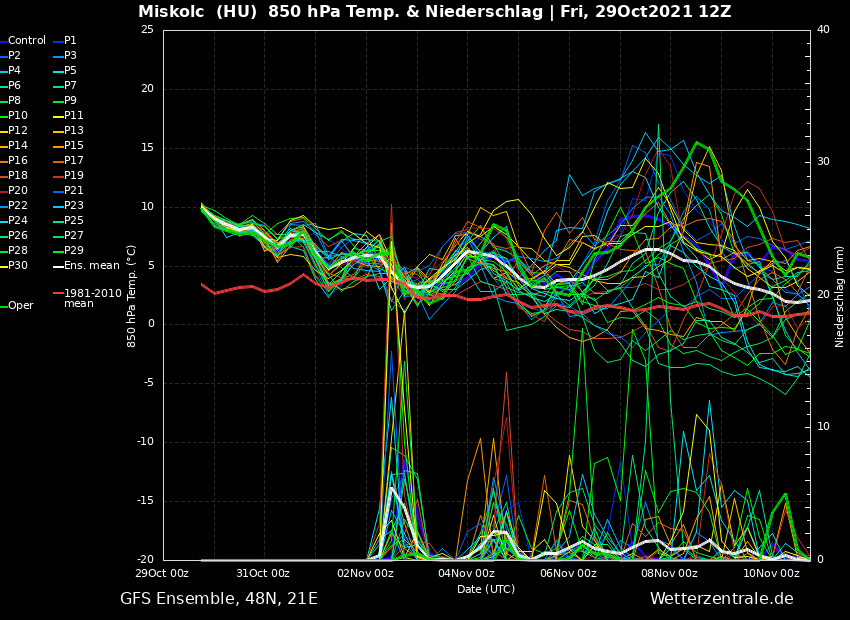Click the P30 legend entry
Screen dimensions: 850x620
pos(18,266)
